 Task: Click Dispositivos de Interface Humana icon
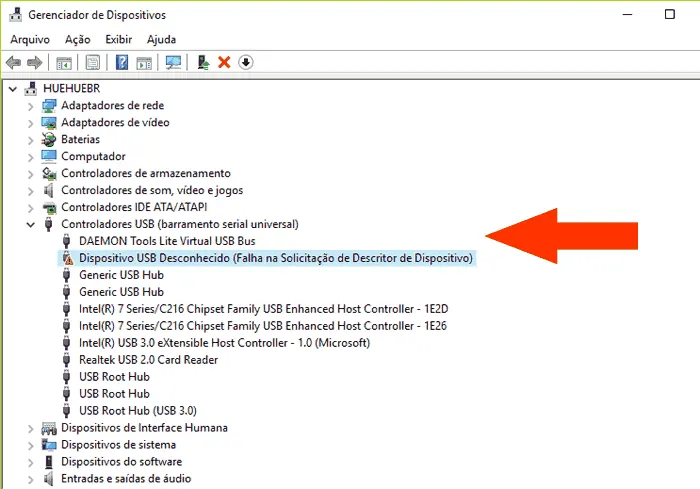pos(49,428)
